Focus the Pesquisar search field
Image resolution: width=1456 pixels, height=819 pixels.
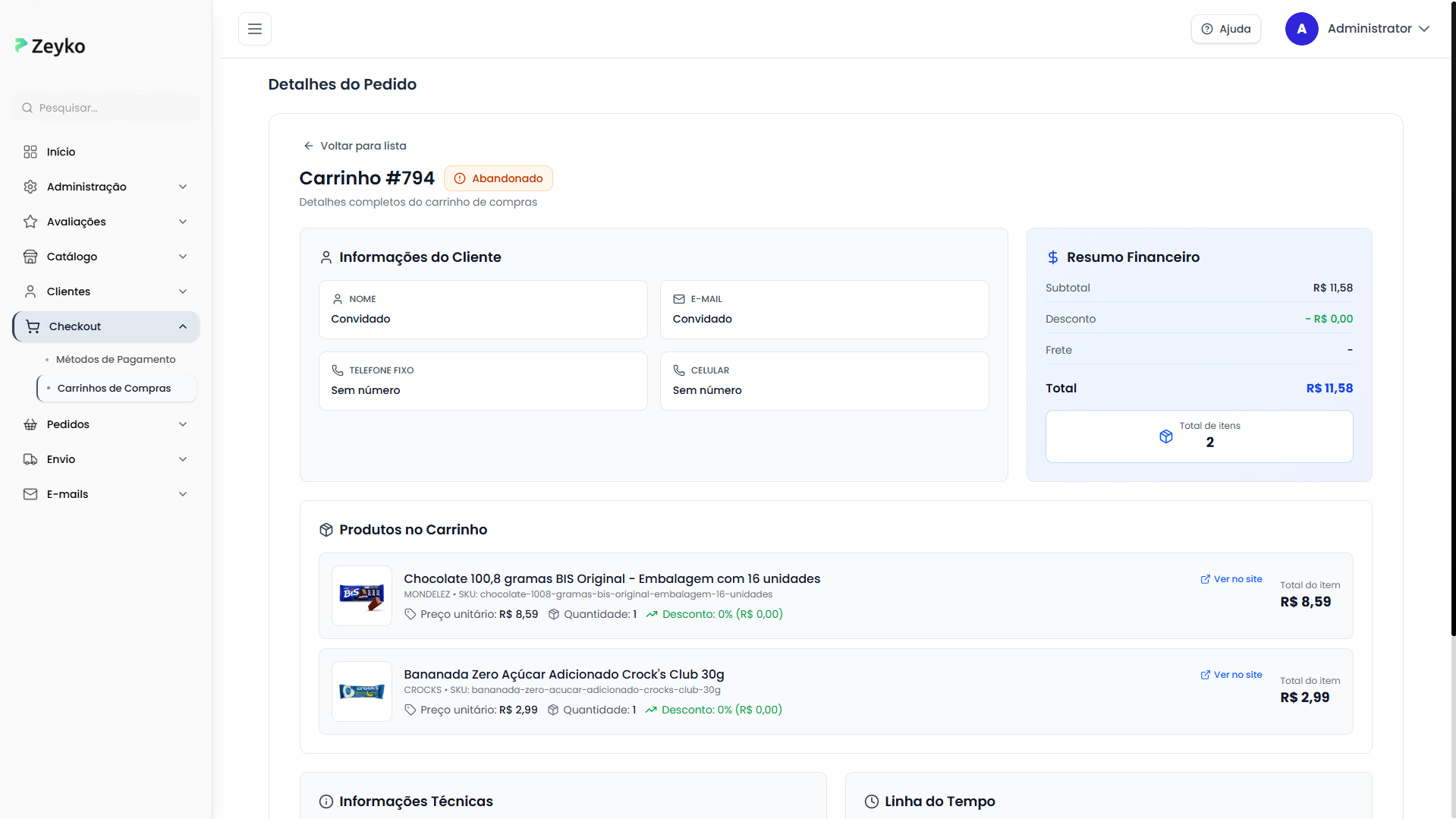pyautogui.click(x=106, y=108)
